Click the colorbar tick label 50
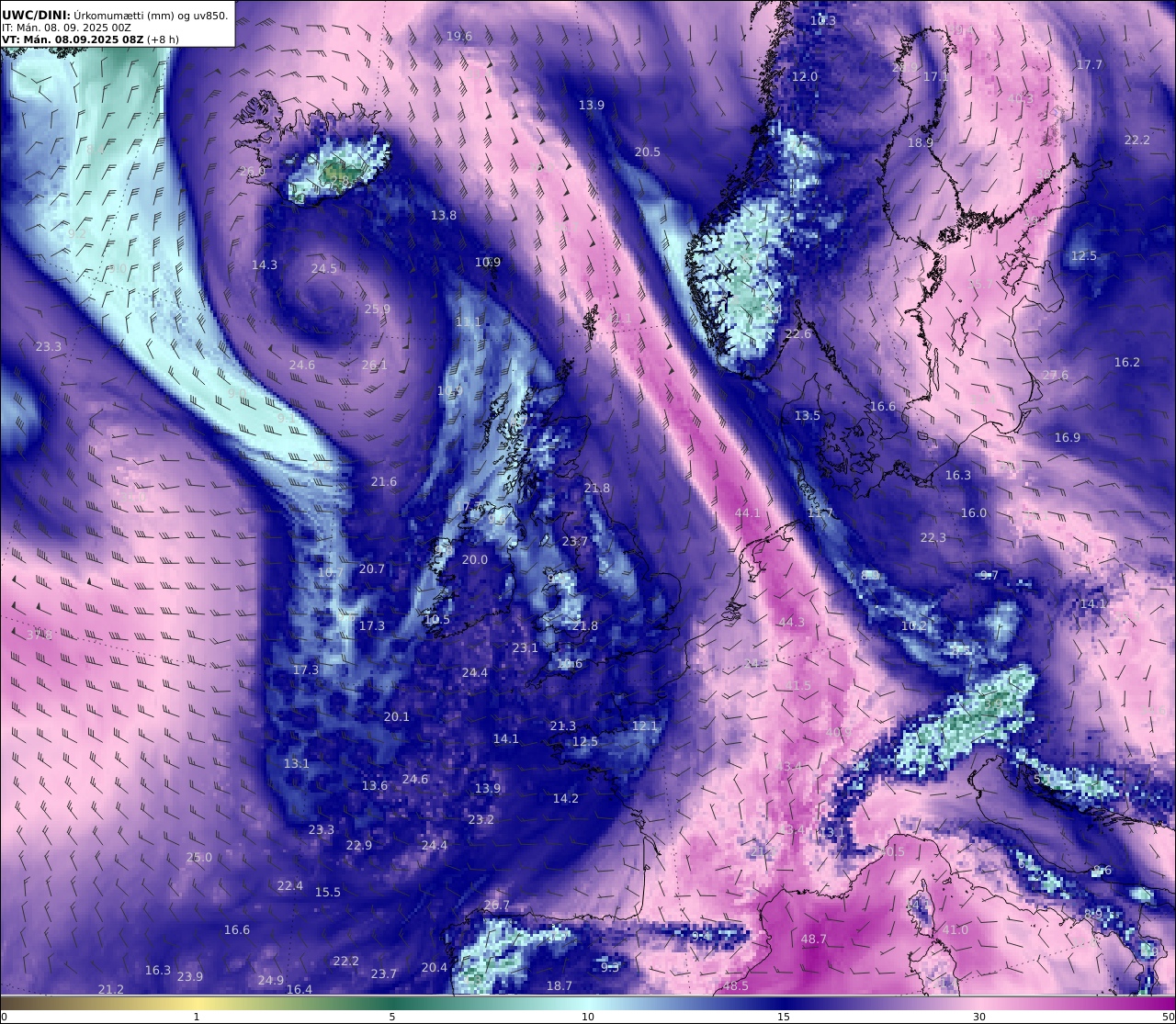1176x1024 pixels. [x=1168, y=1017]
